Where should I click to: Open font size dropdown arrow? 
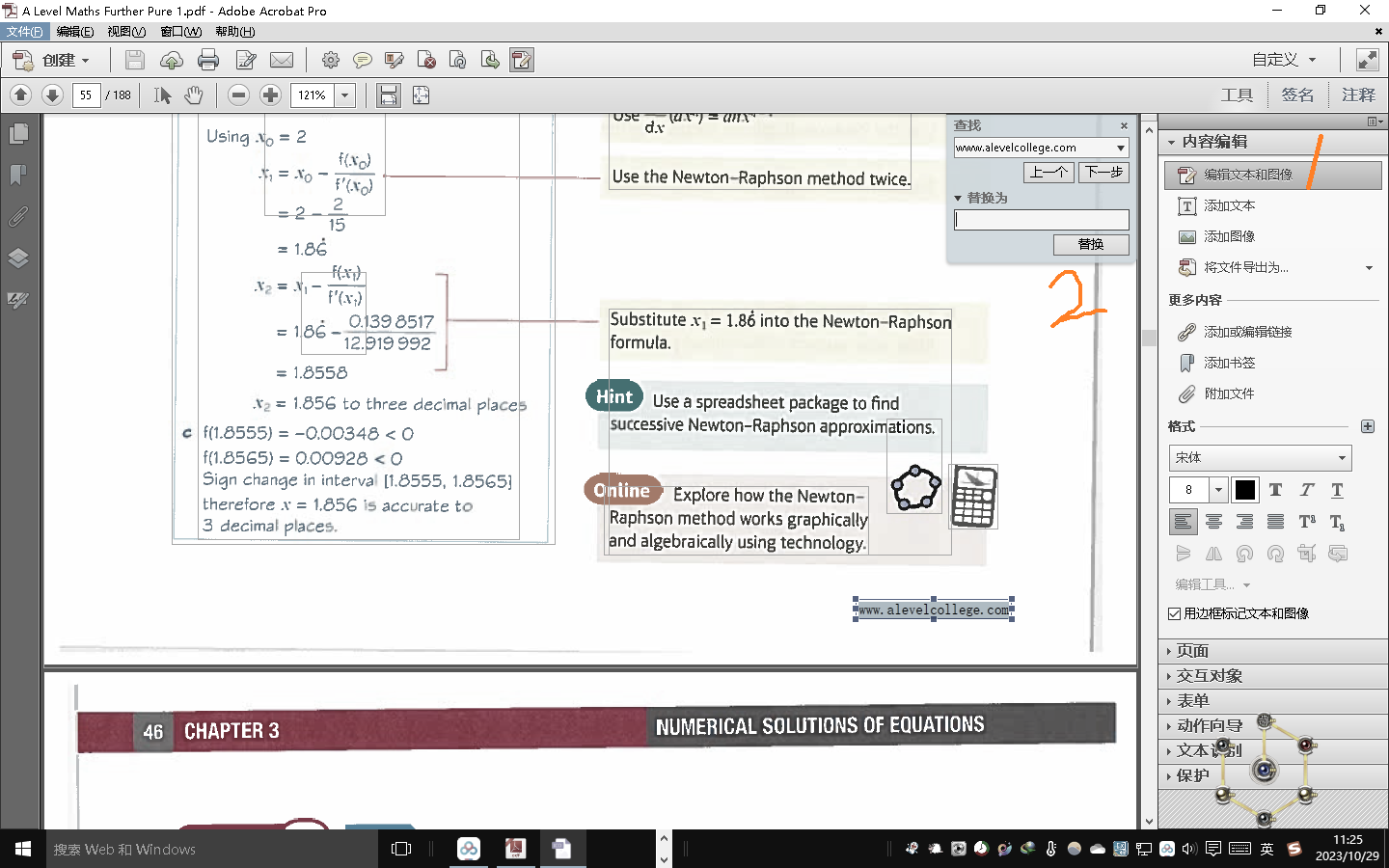[1218, 490]
